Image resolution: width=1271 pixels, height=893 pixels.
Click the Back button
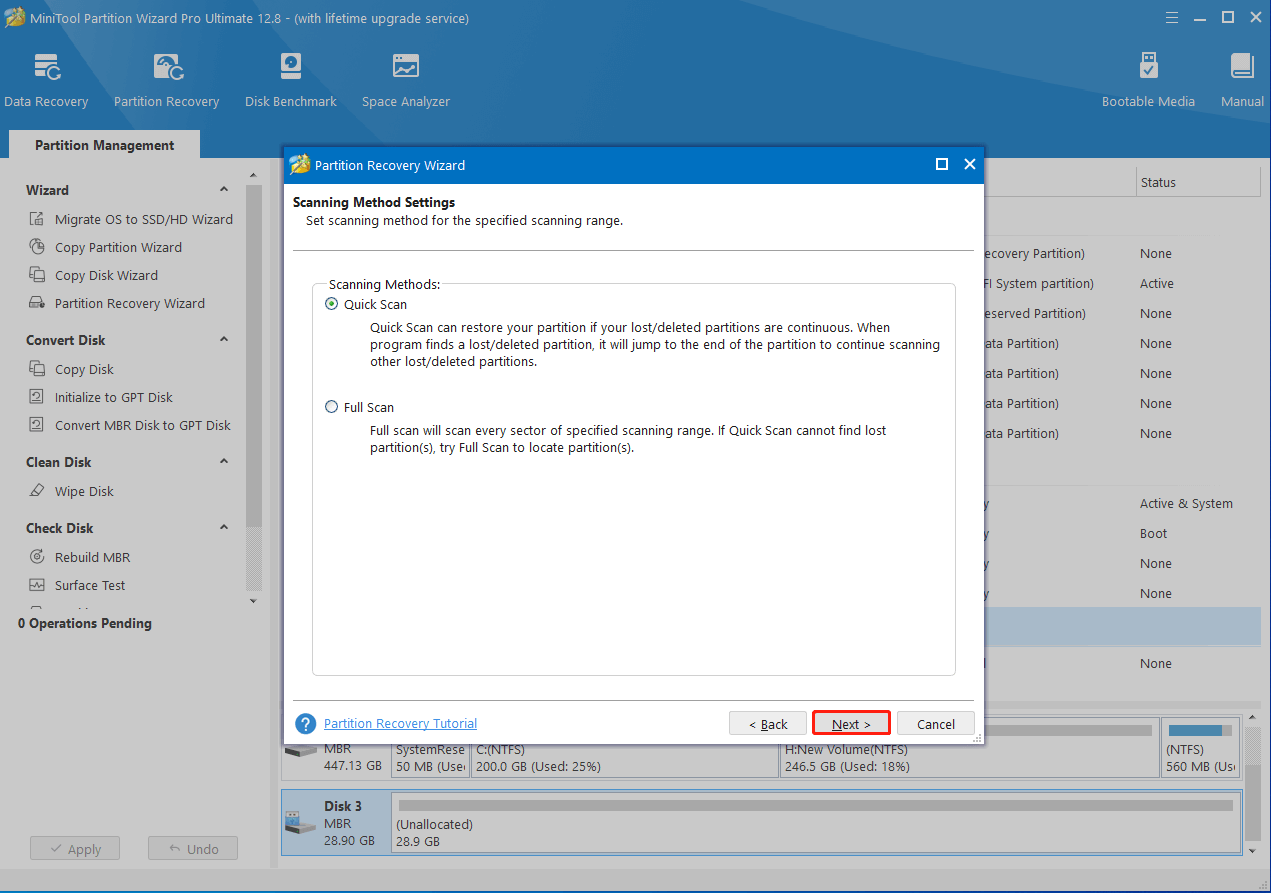coord(768,724)
